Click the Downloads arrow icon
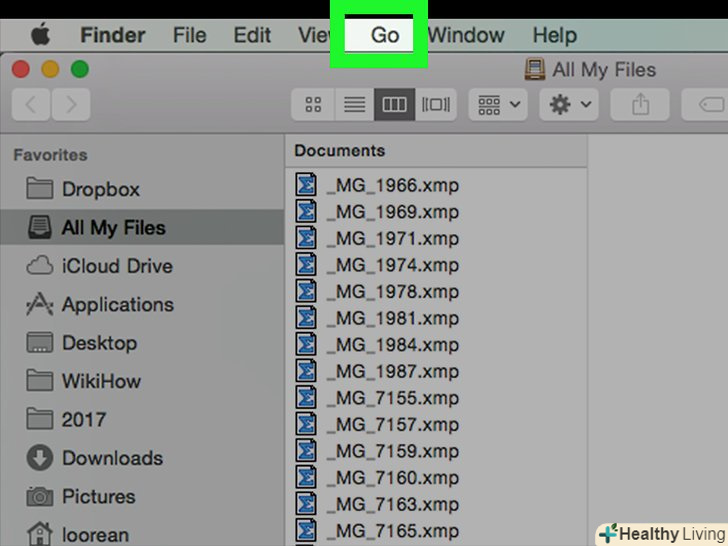The image size is (728, 546). 39,458
